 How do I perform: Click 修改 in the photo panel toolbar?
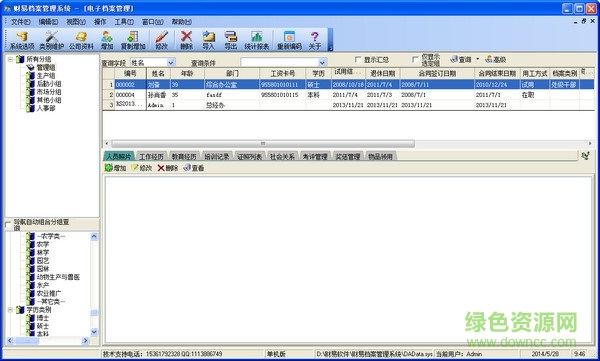point(142,168)
